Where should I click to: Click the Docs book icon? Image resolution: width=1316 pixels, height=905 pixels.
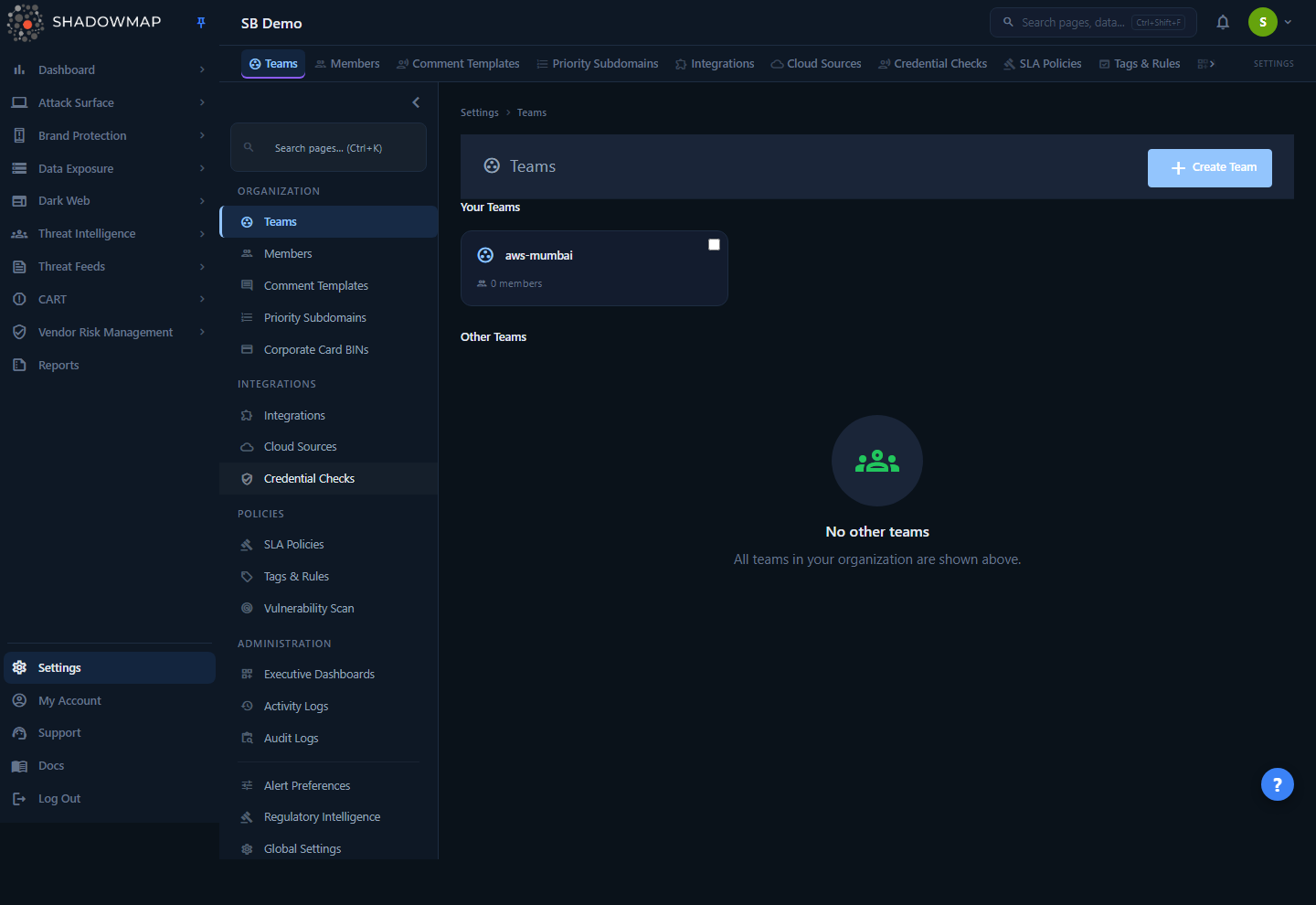point(19,766)
